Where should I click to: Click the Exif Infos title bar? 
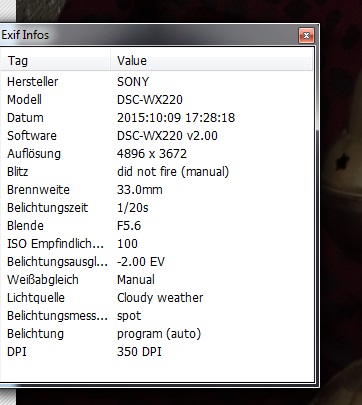[x=148, y=35]
